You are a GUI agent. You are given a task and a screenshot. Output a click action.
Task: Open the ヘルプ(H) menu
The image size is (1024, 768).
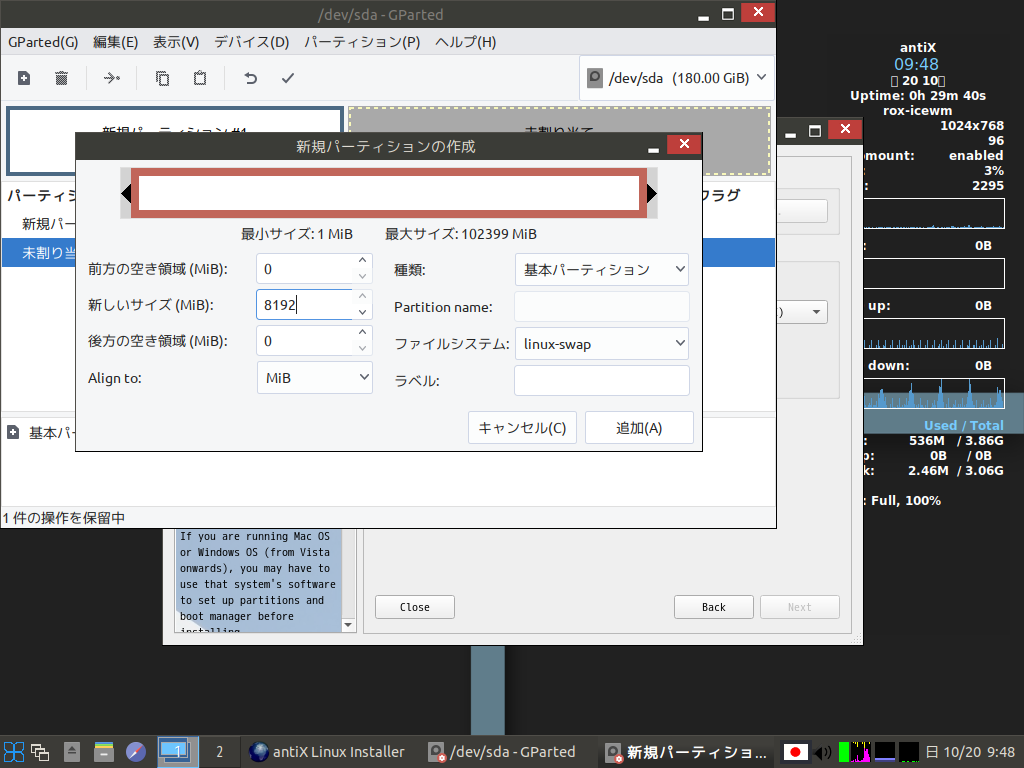pyautogui.click(x=466, y=42)
